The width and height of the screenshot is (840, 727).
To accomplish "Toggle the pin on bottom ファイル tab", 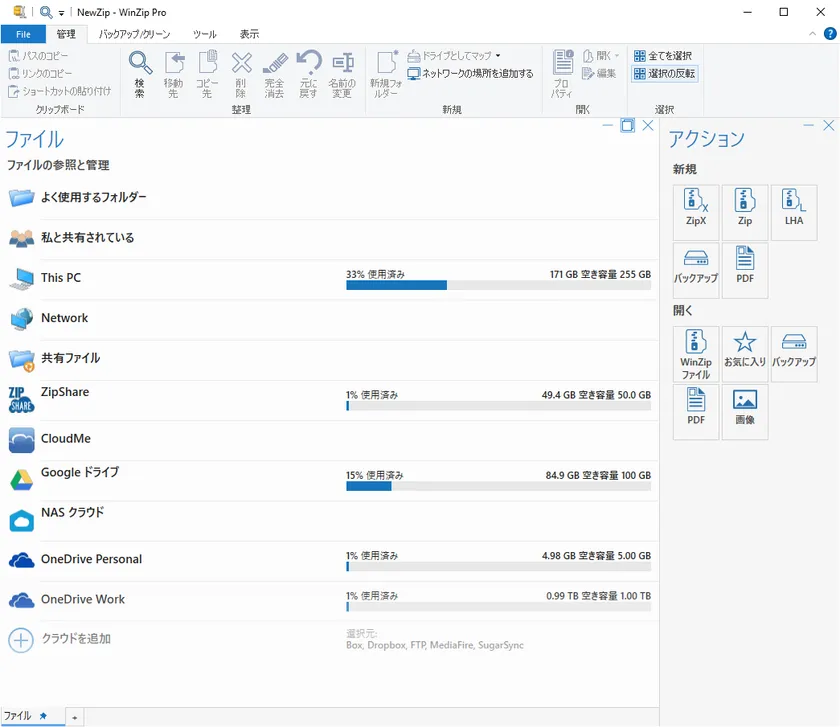I will pos(43,717).
